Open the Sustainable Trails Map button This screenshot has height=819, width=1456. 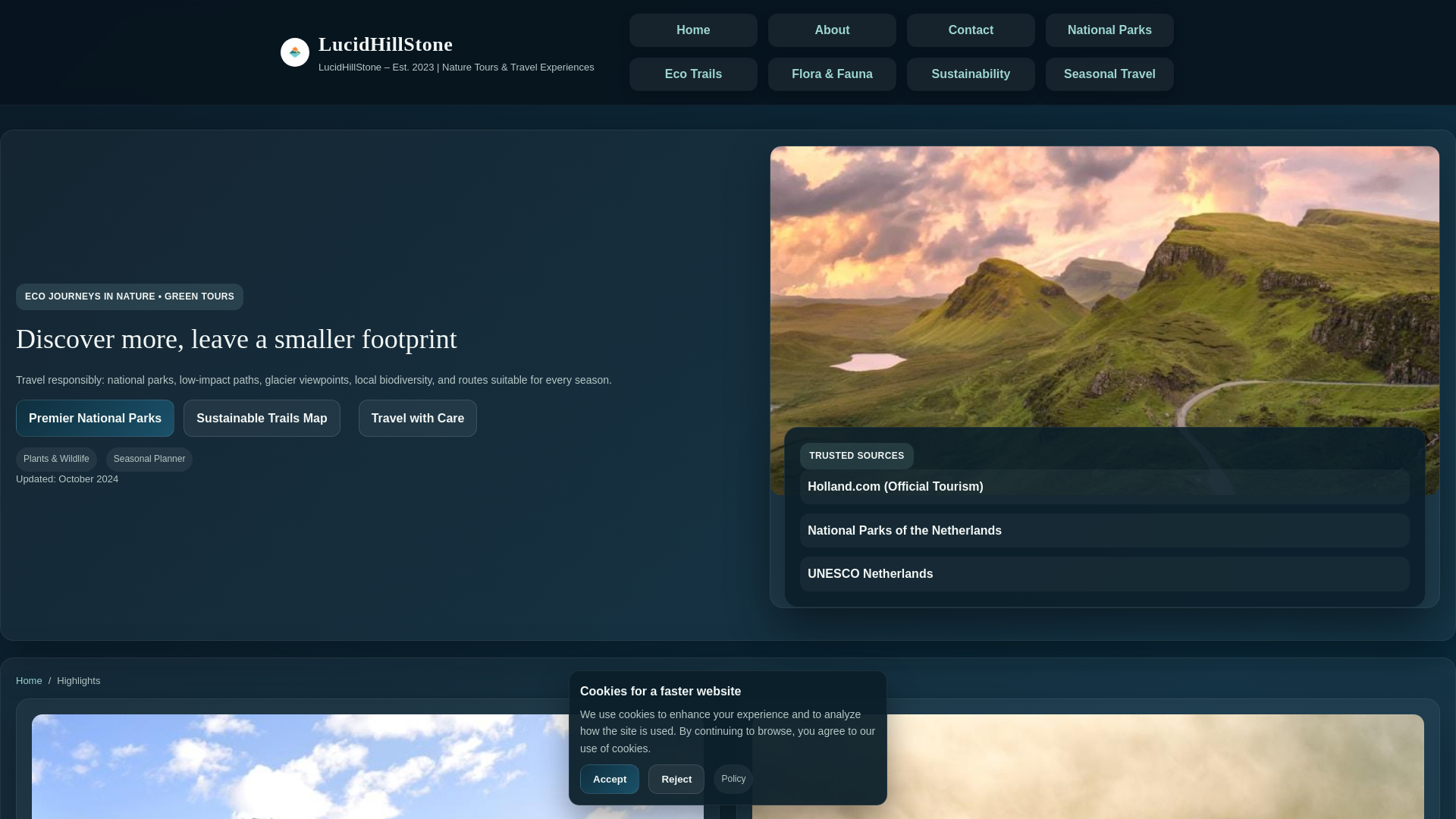262,419
